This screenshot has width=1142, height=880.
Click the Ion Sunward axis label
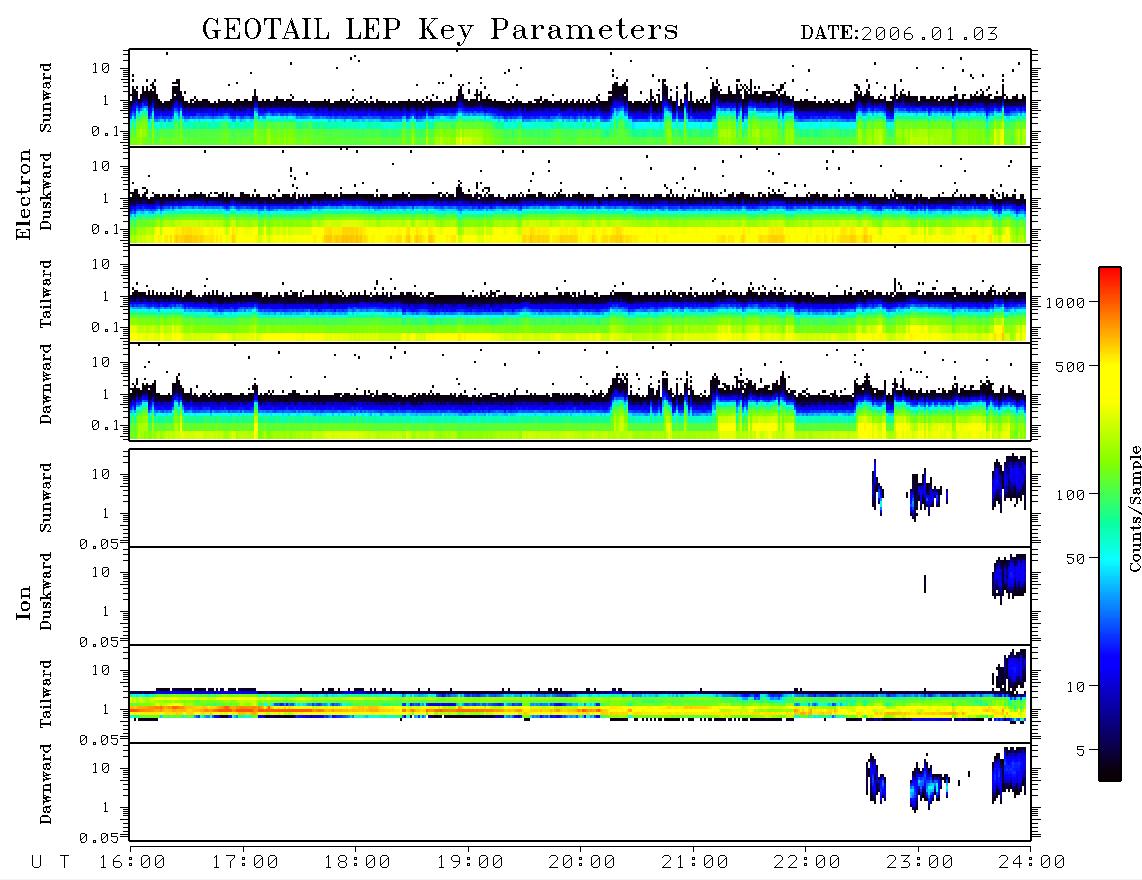46,498
